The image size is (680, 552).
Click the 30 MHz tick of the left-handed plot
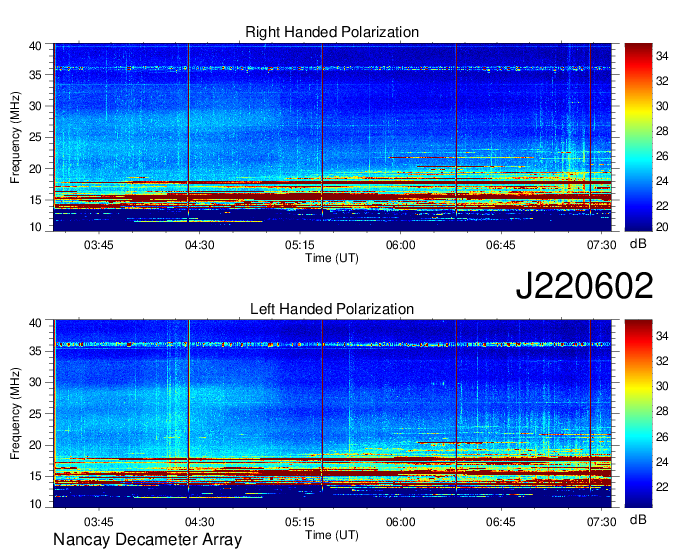35,382
